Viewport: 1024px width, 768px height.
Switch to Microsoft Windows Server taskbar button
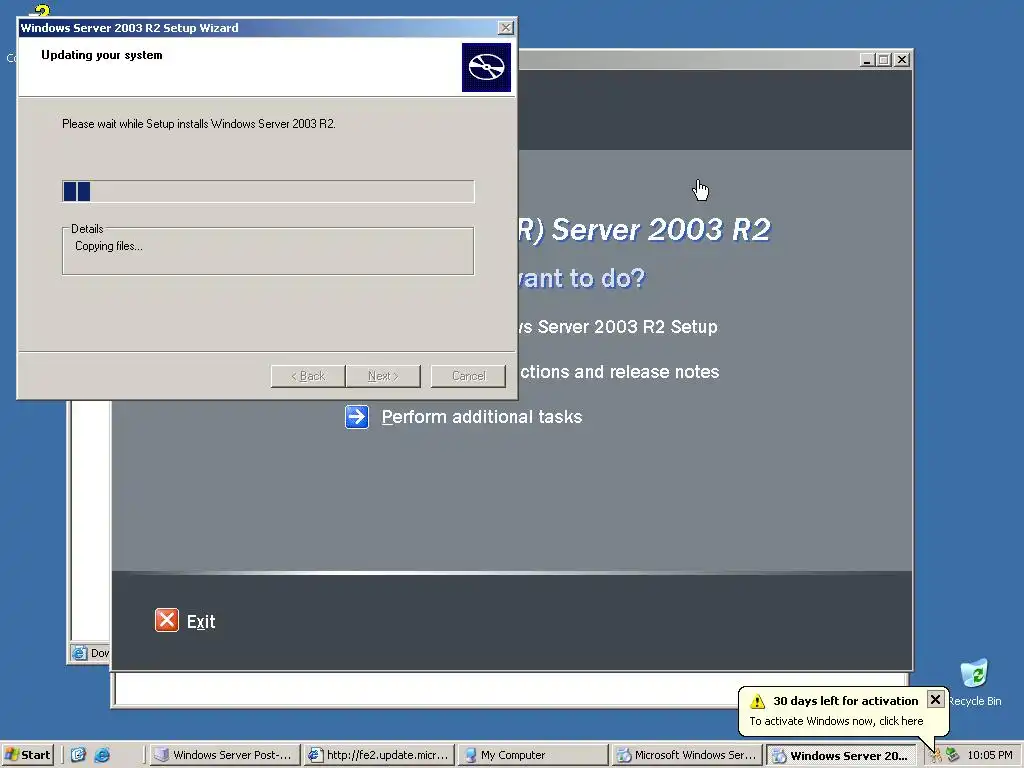click(687, 755)
